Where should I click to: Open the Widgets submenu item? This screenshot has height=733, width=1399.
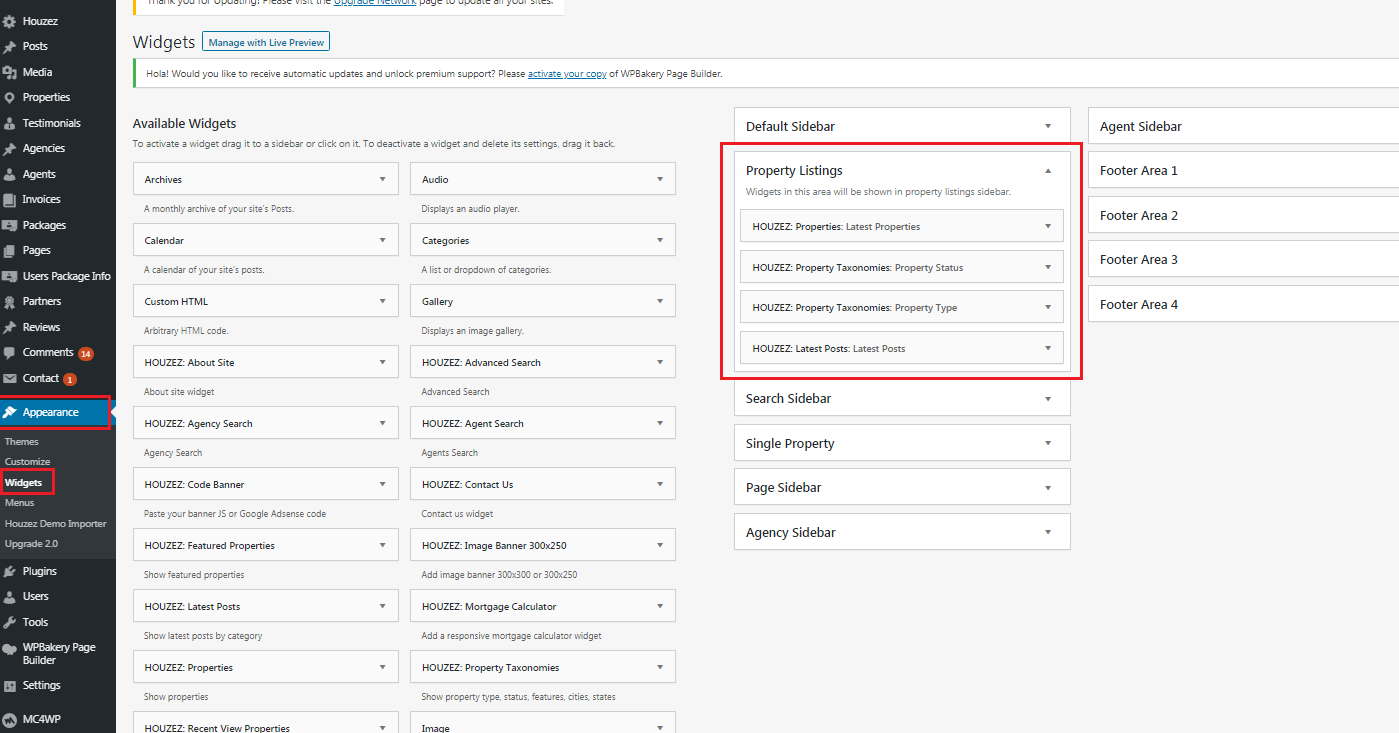(24, 483)
